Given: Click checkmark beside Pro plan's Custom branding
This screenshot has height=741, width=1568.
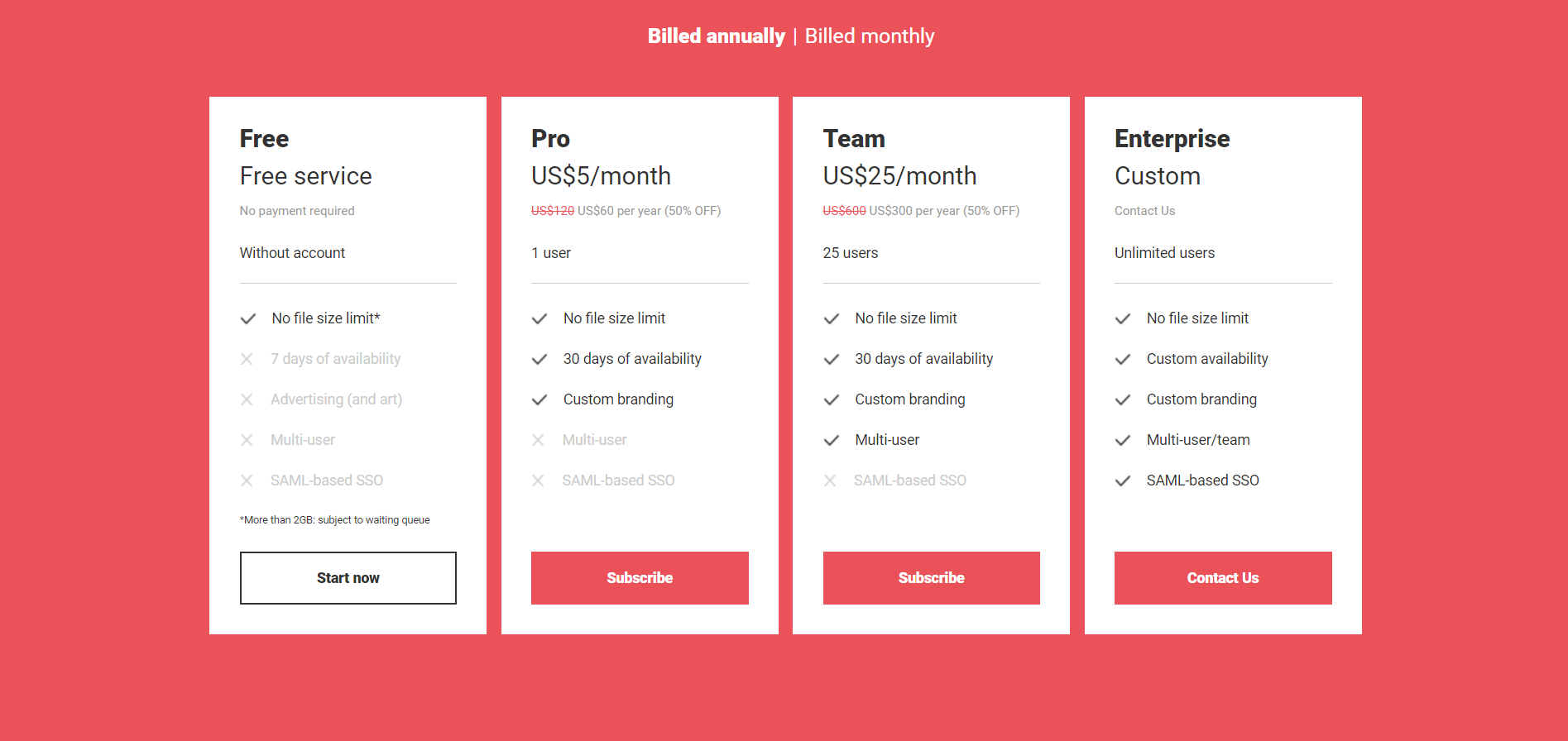Looking at the screenshot, I should coord(539,399).
